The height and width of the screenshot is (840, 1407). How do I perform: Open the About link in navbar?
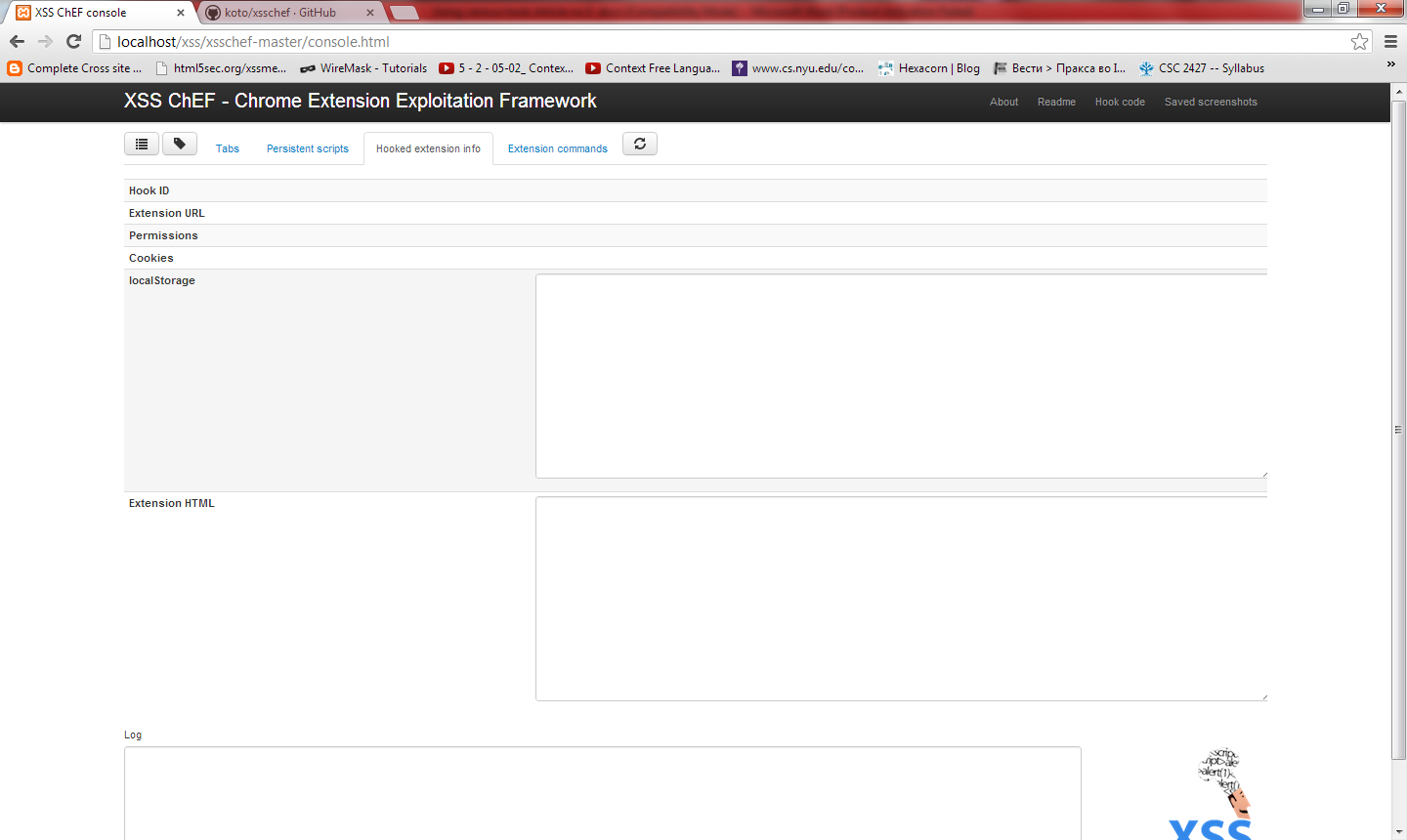point(1003,102)
